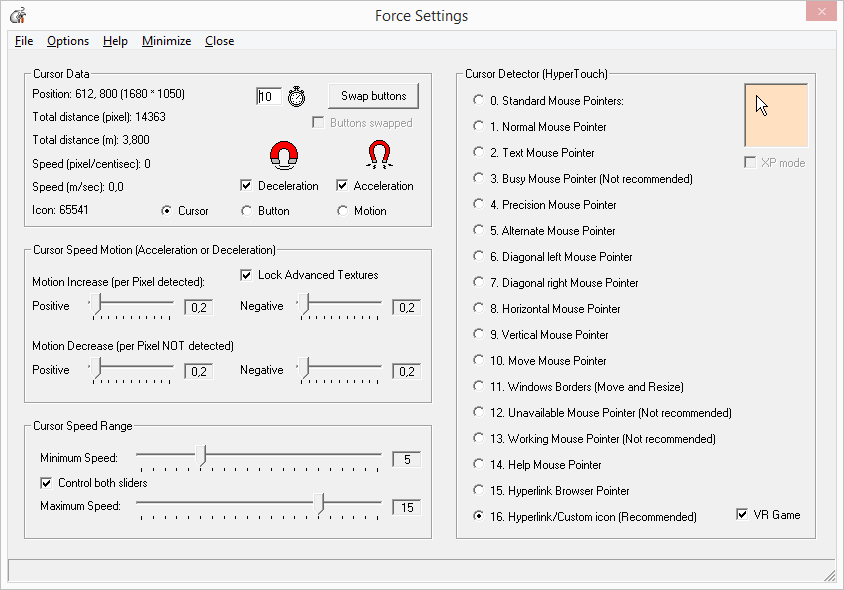Screen dimensions: 844x590
Task: Click the Close menu item
Action: pyautogui.click(x=220, y=41)
